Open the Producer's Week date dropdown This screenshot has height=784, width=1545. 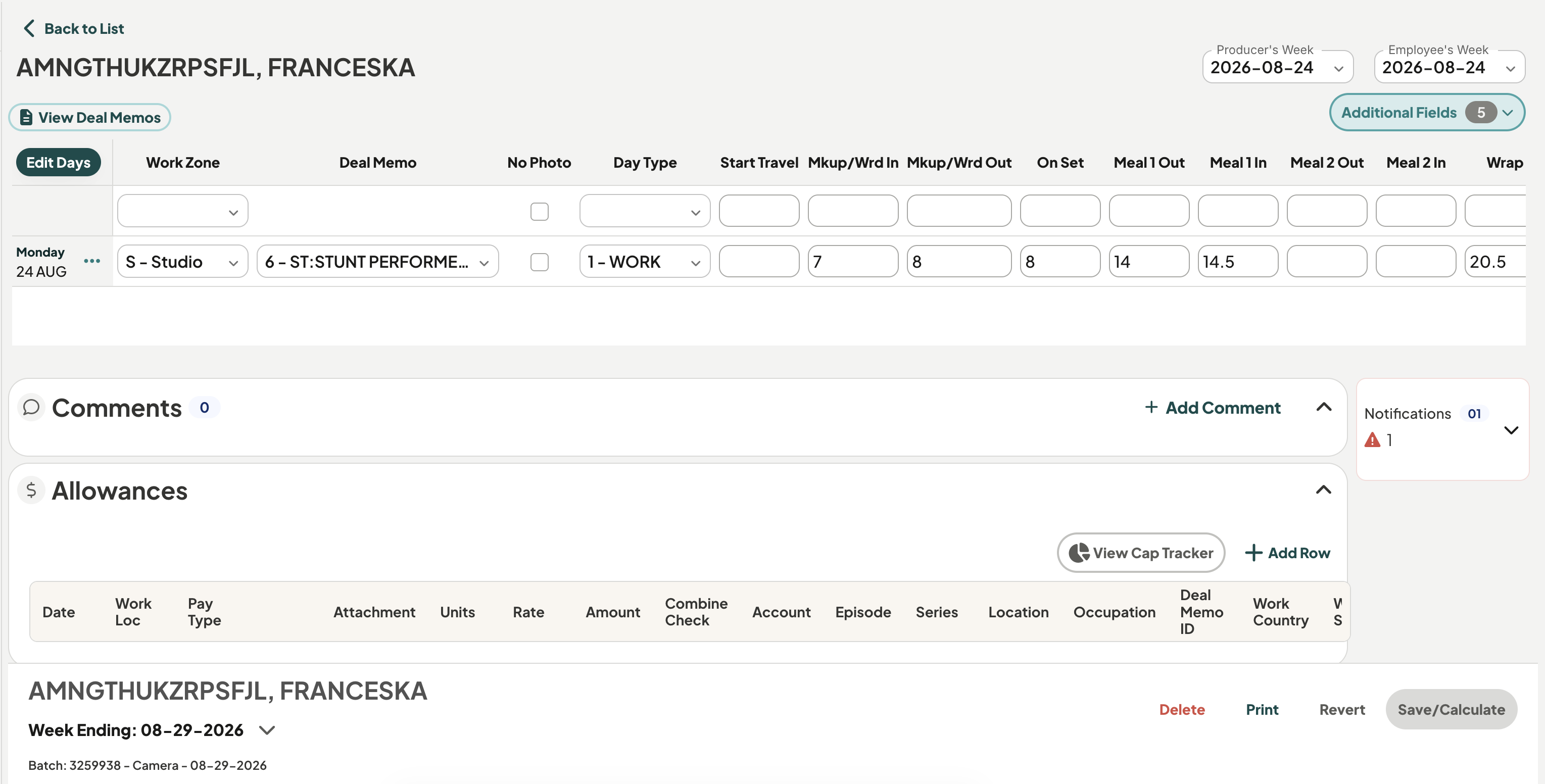click(x=1278, y=67)
